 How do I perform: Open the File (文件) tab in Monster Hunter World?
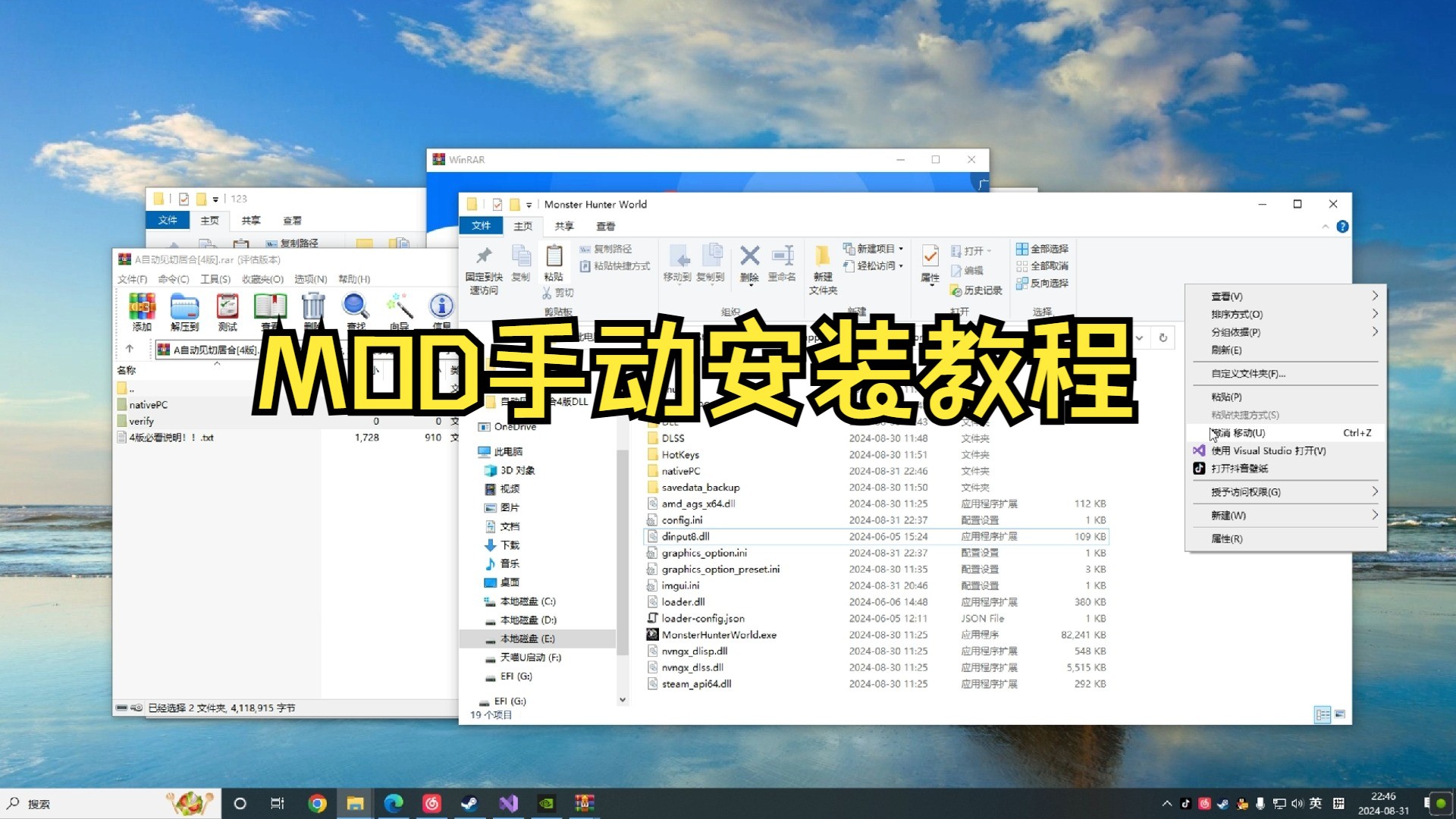(x=481, y=226)
